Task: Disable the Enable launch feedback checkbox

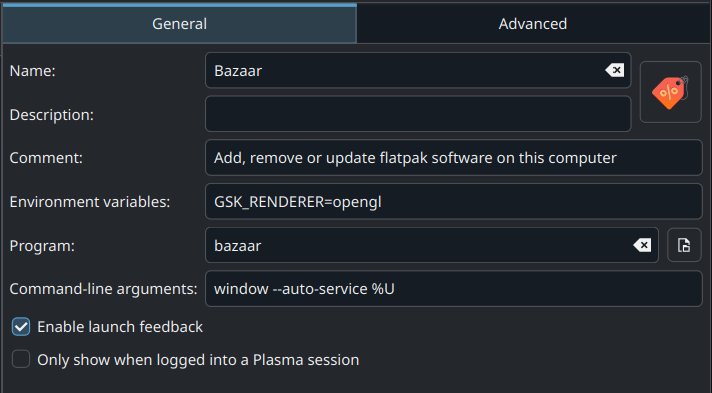Action: tap(21, 327)
